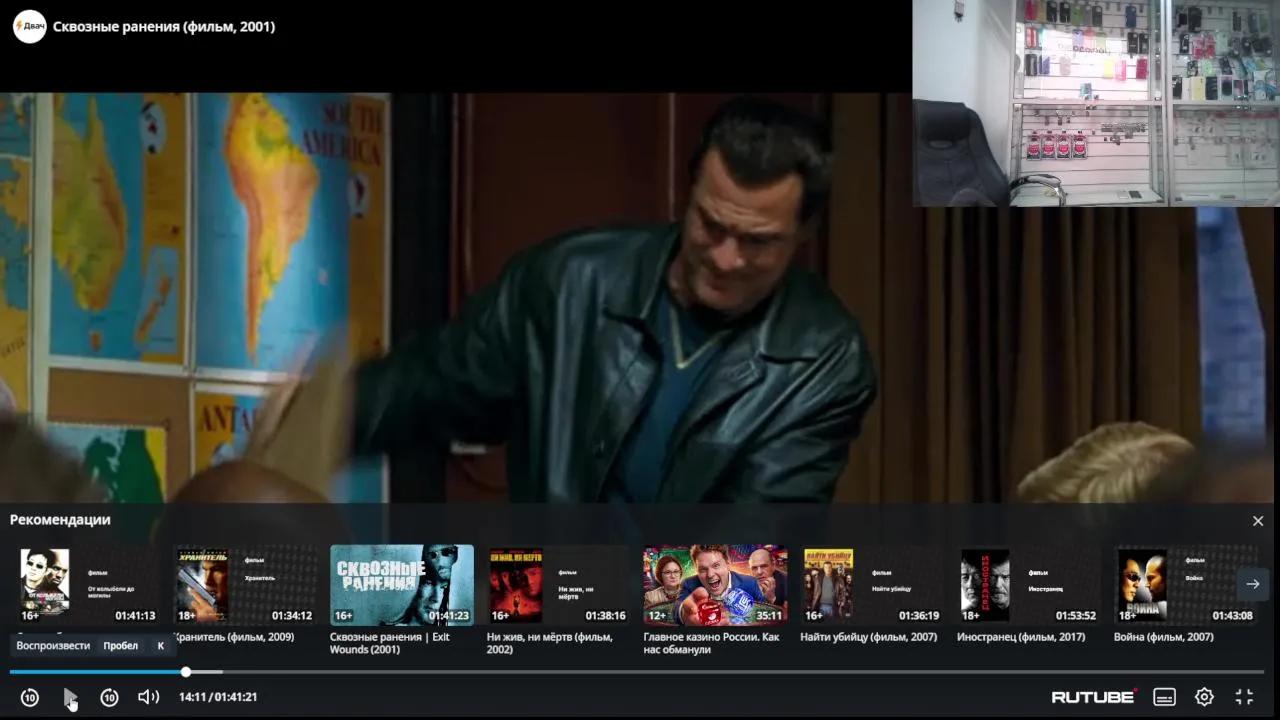Screen dimensions: 1280x720
Task: Click title Найти убийцу (фильм, 2007)
Action: tap(870, 637)
